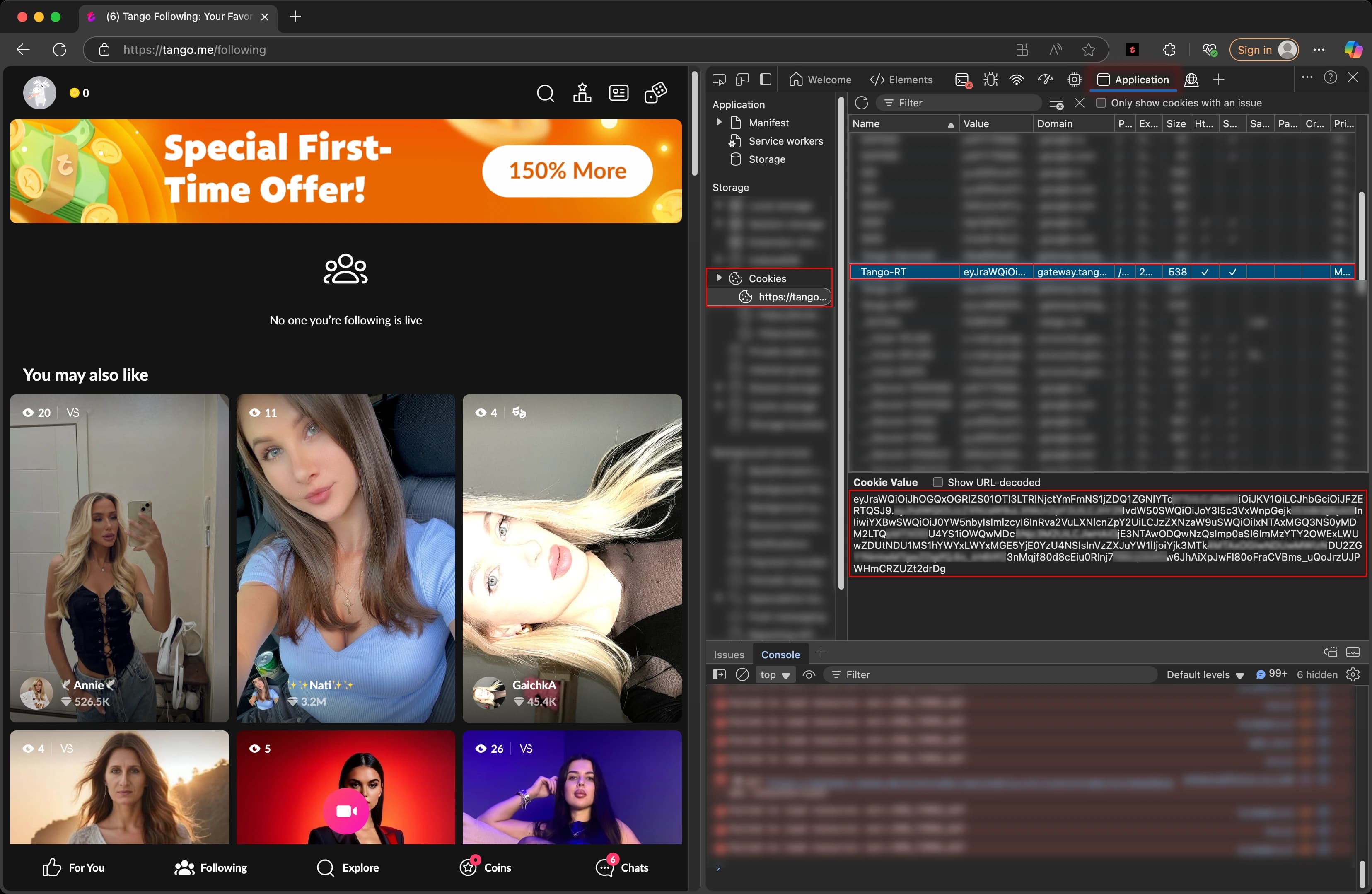Click the pink go-live camera button
This screenshot has height=894, width=1372.
coord(345,811)
